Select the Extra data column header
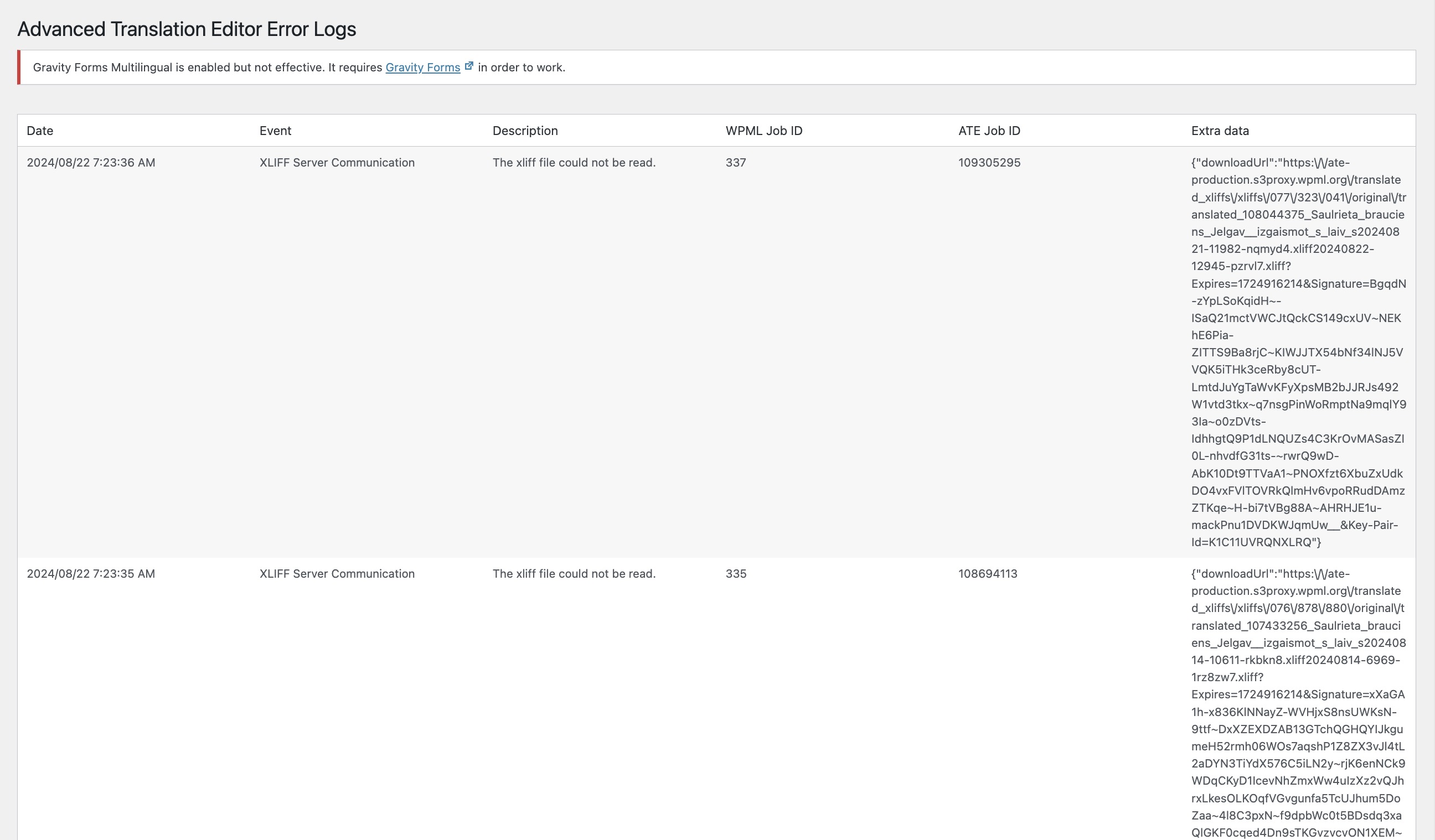 1219,131
